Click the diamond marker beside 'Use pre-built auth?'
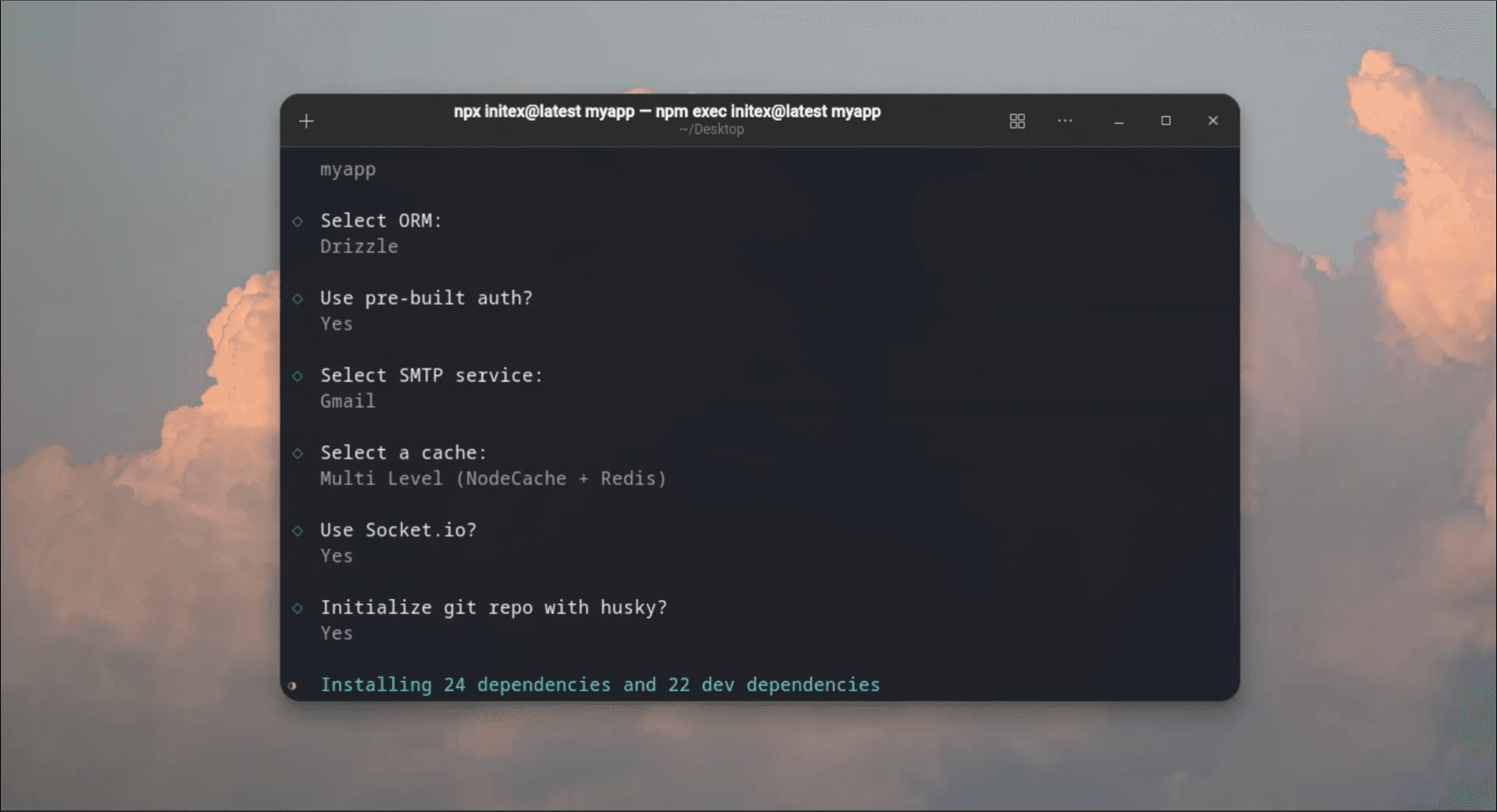 coord(297,298)
